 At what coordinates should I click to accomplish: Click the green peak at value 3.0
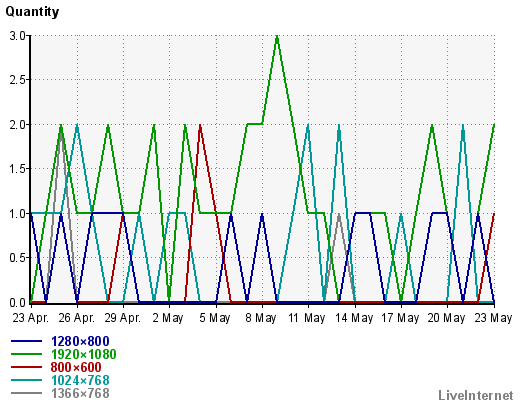[277, 37]
